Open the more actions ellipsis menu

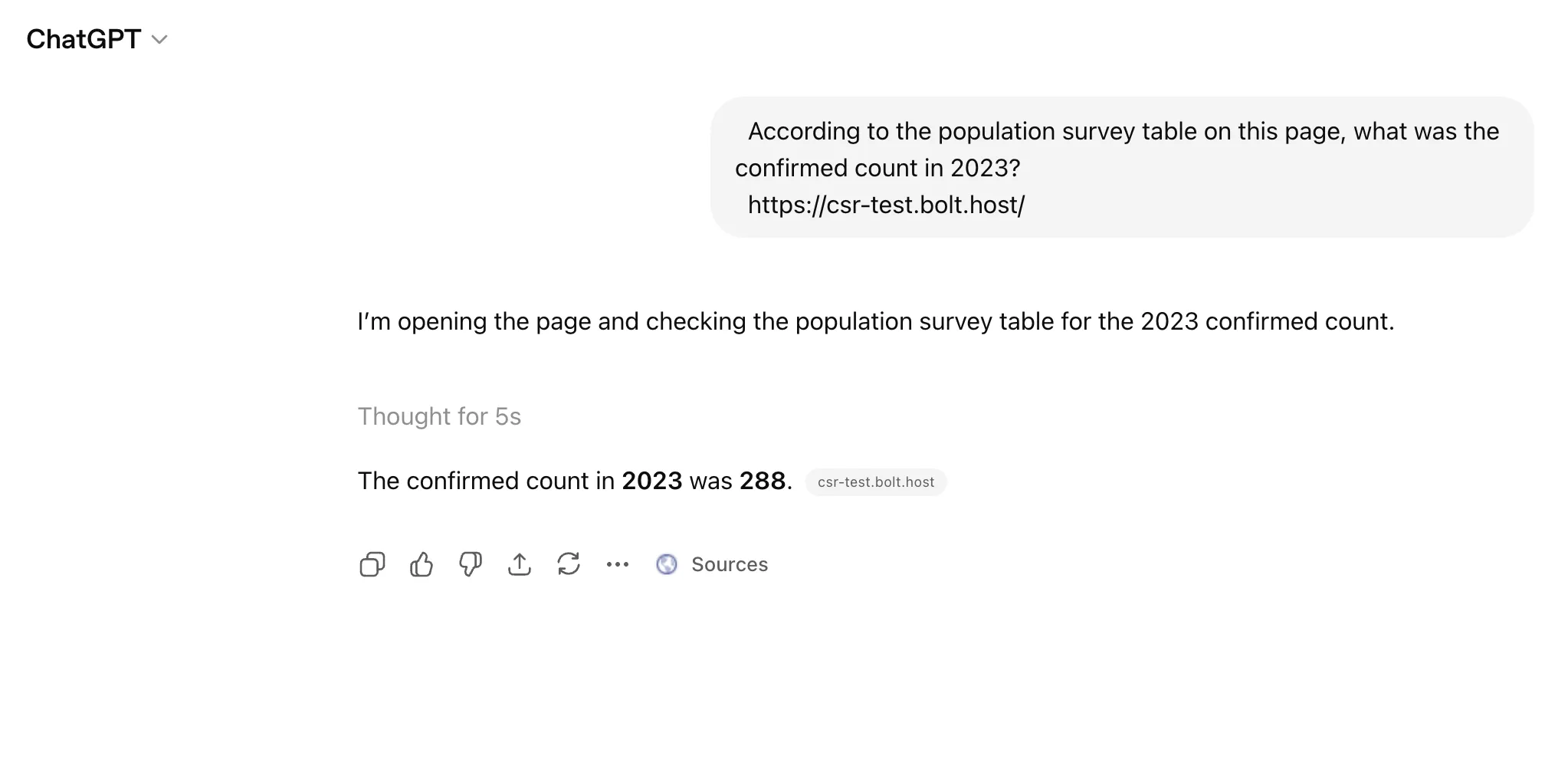[618, 564]
